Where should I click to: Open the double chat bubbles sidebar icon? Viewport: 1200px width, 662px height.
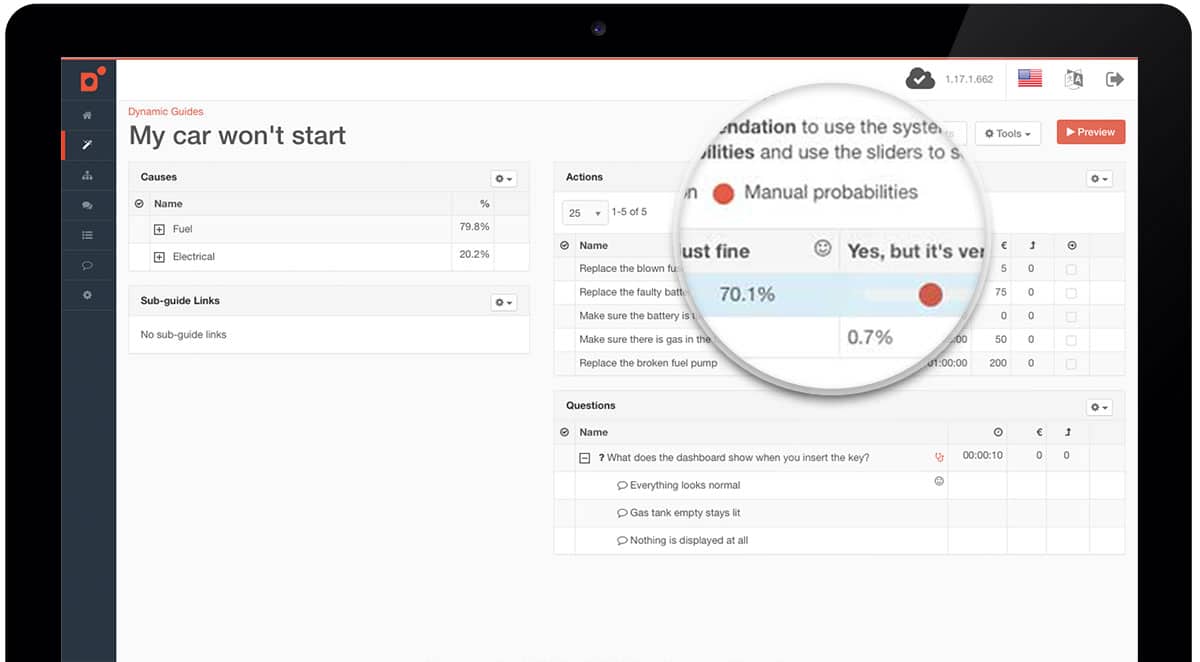(87, 206)
